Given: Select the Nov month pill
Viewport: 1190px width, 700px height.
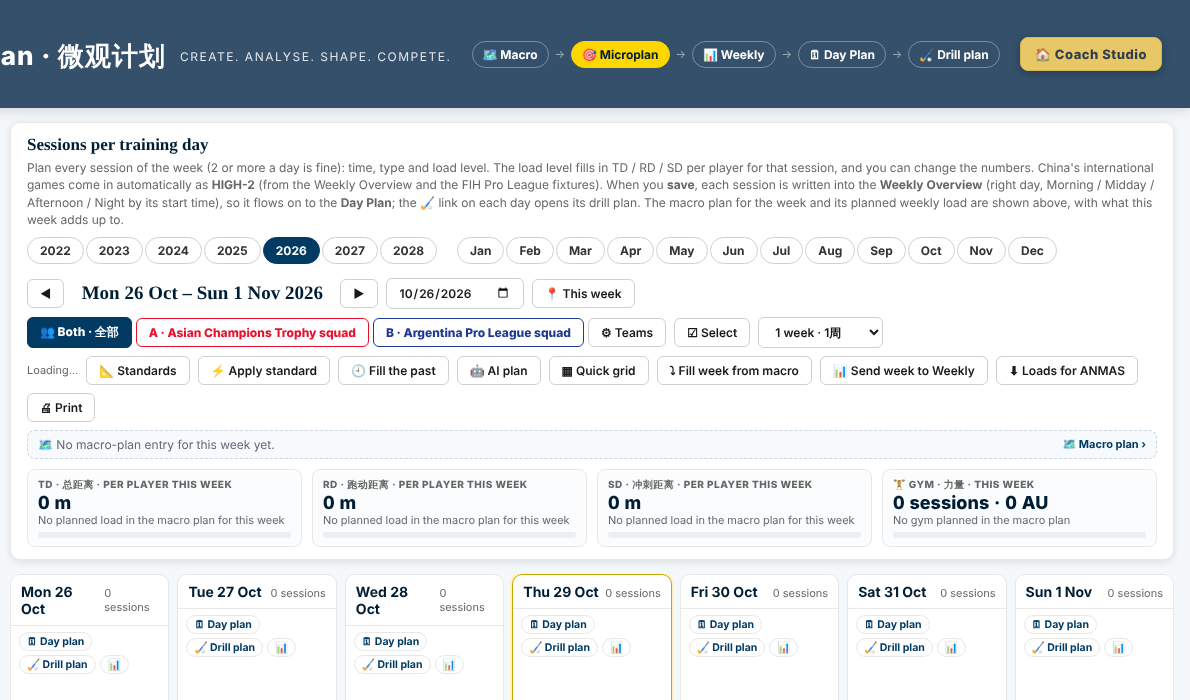Looking at the screenshot, I should pyautogui.click(x=981, y=251).
